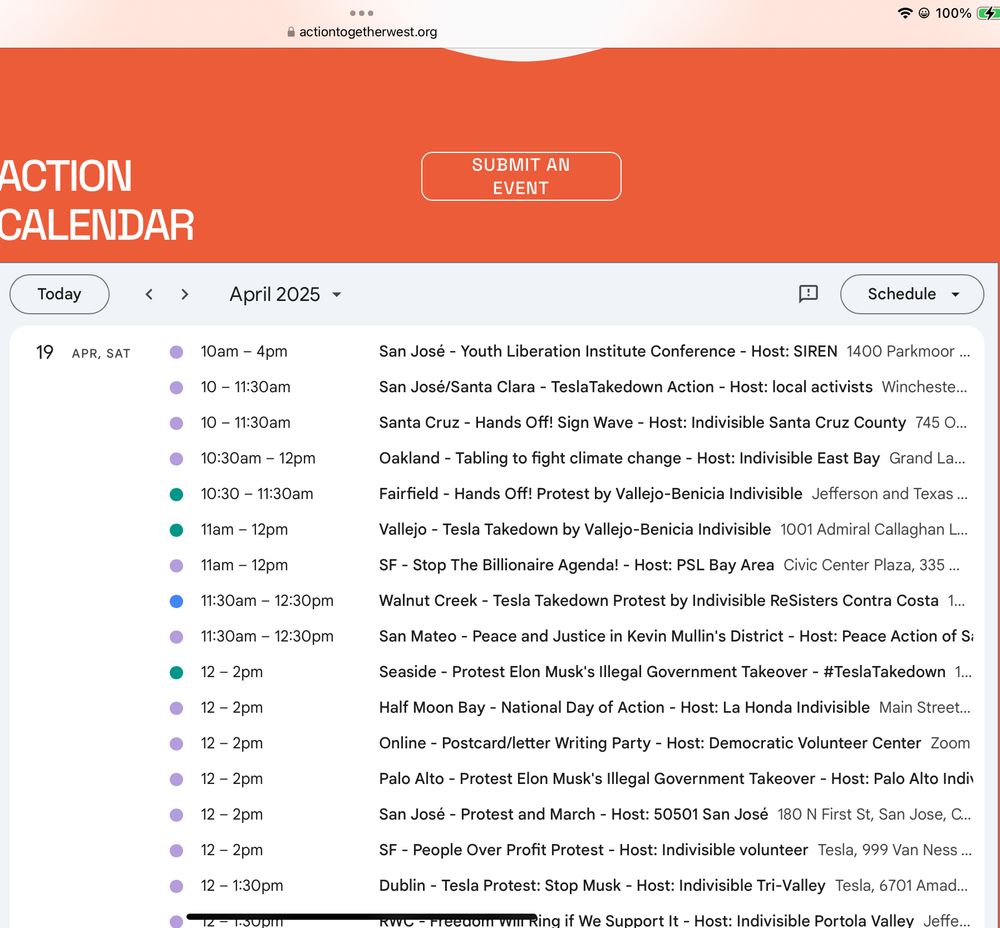Click the 180 N First St, San Jose location
This screenshot has height=928, width=1000.
pyautogui.click(x=874, y=815)
